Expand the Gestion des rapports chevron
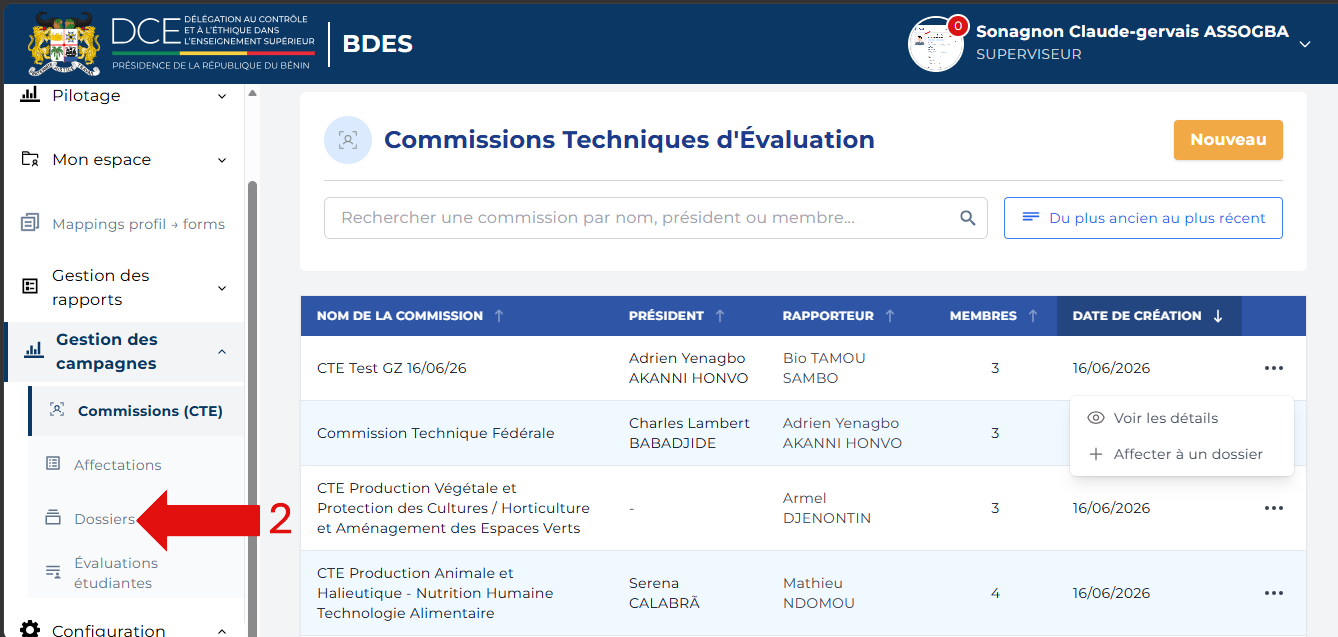The width and height of the screenshot is (1338, 637). point(222,288)
